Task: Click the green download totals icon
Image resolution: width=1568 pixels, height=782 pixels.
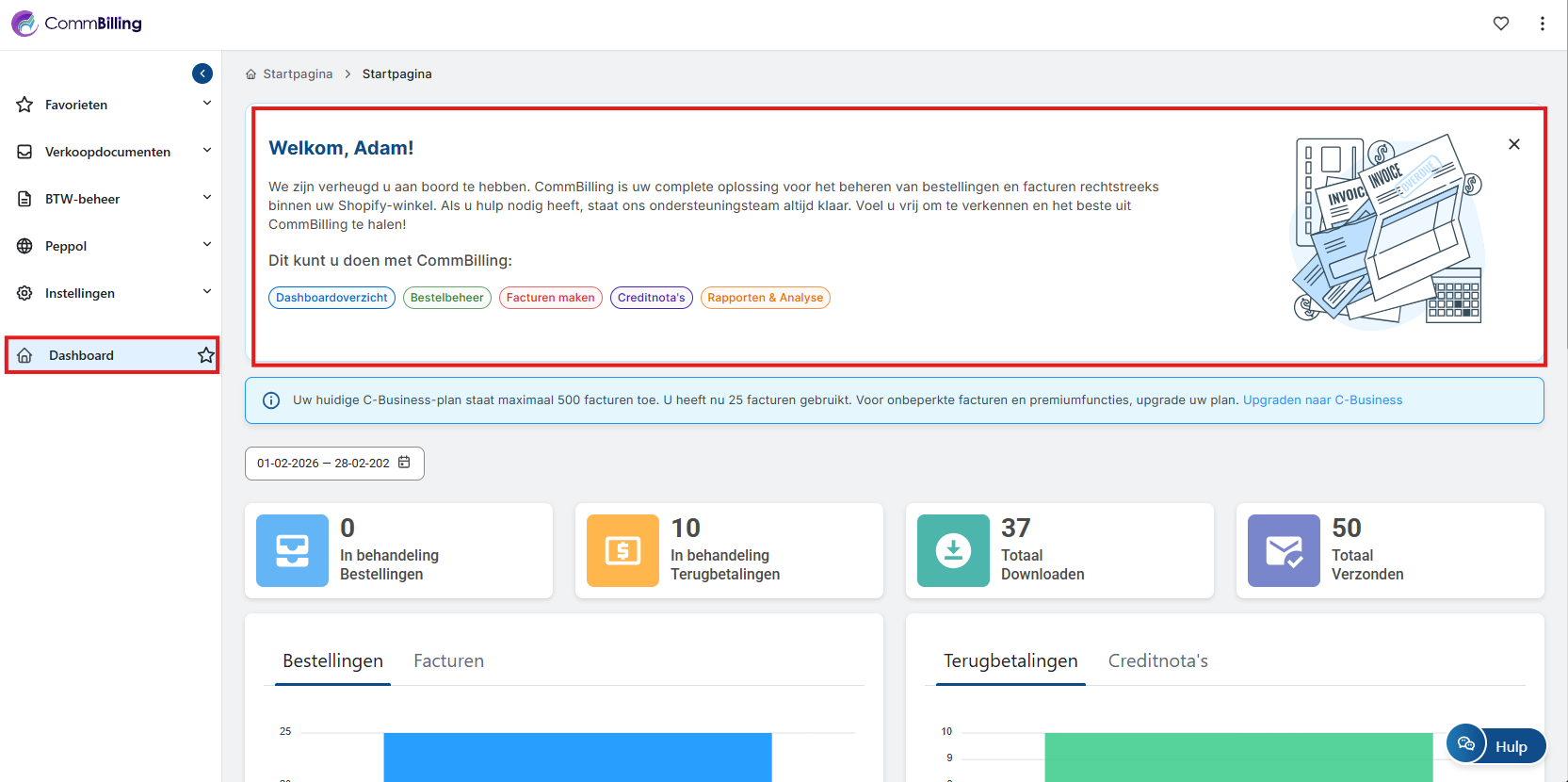Action: 953,551
